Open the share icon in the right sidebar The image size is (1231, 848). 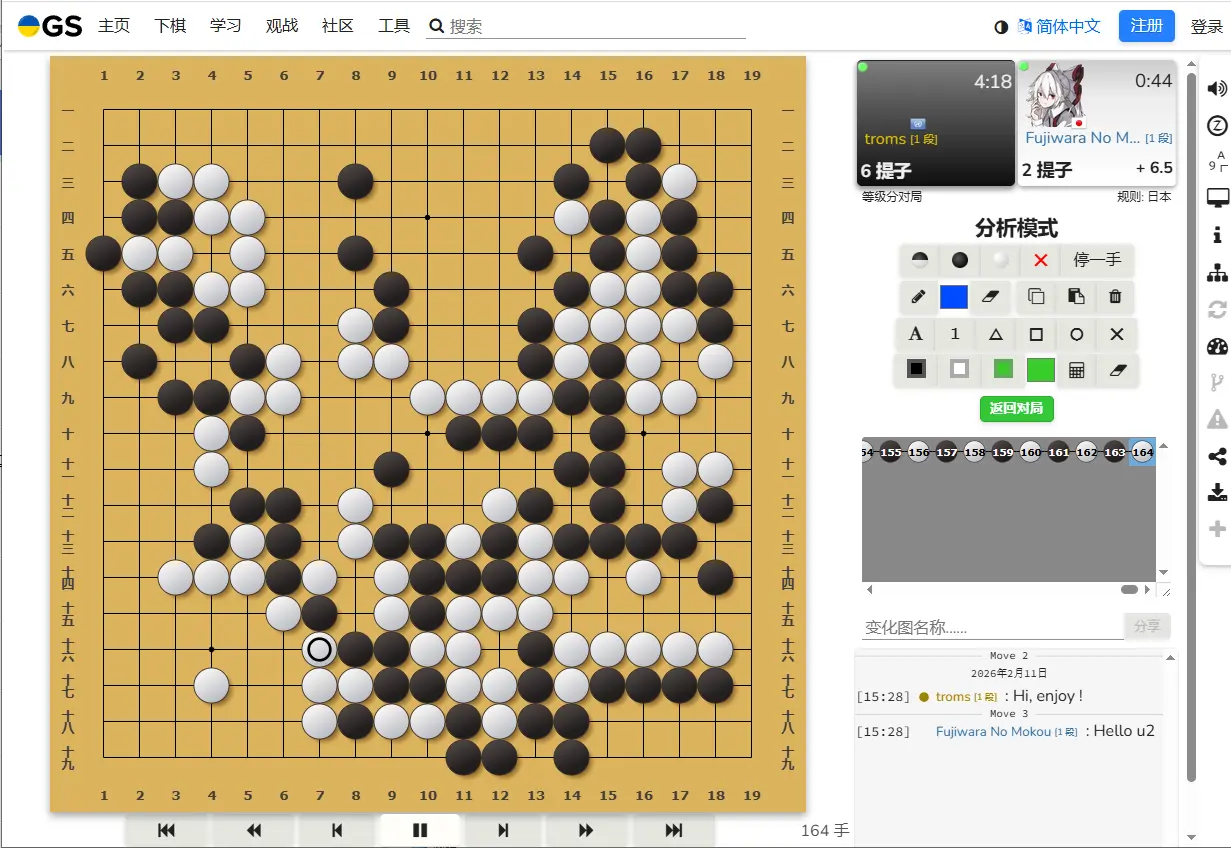[1217, 455]
